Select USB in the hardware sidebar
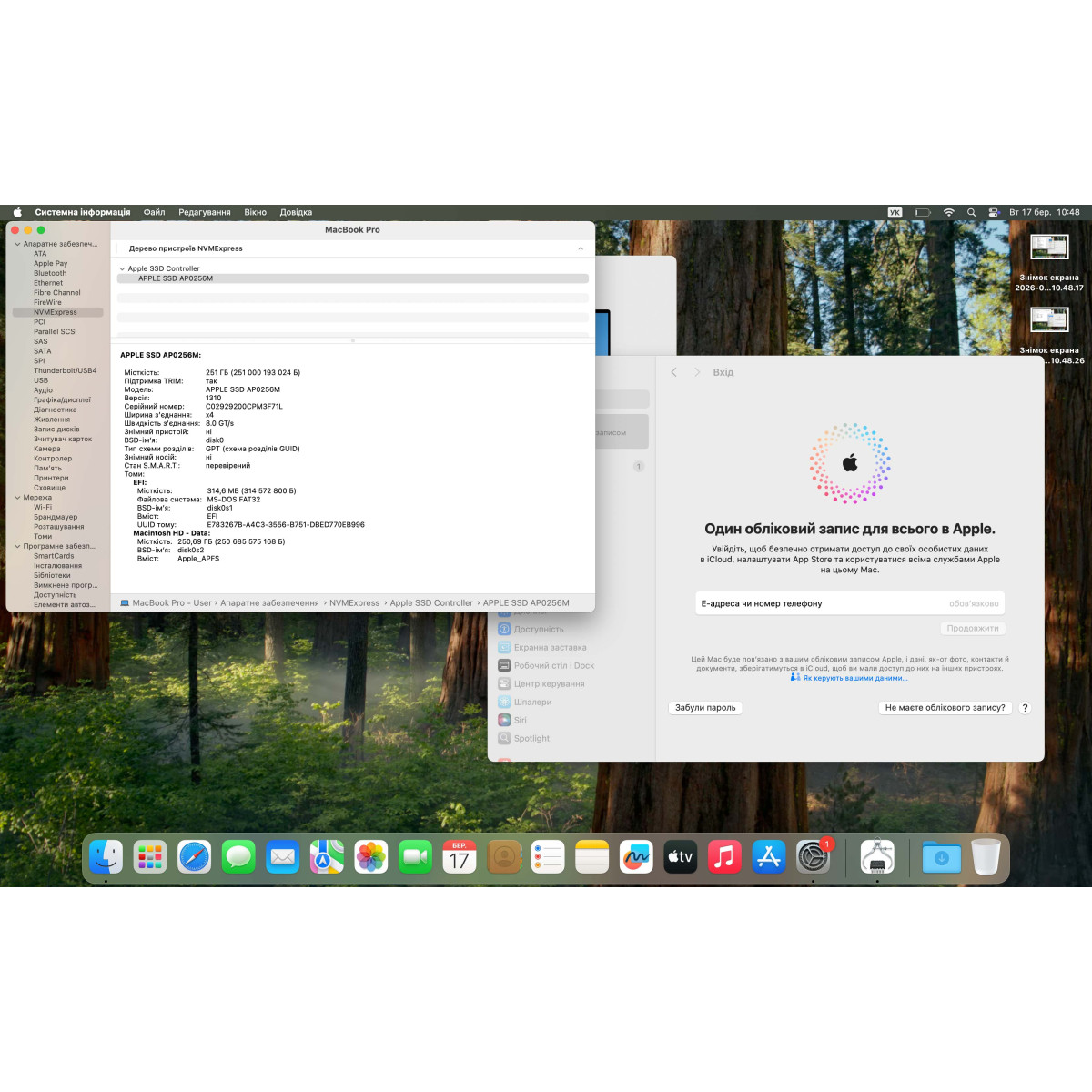Screen dimensions: 1092x1092 coord(41,380)
